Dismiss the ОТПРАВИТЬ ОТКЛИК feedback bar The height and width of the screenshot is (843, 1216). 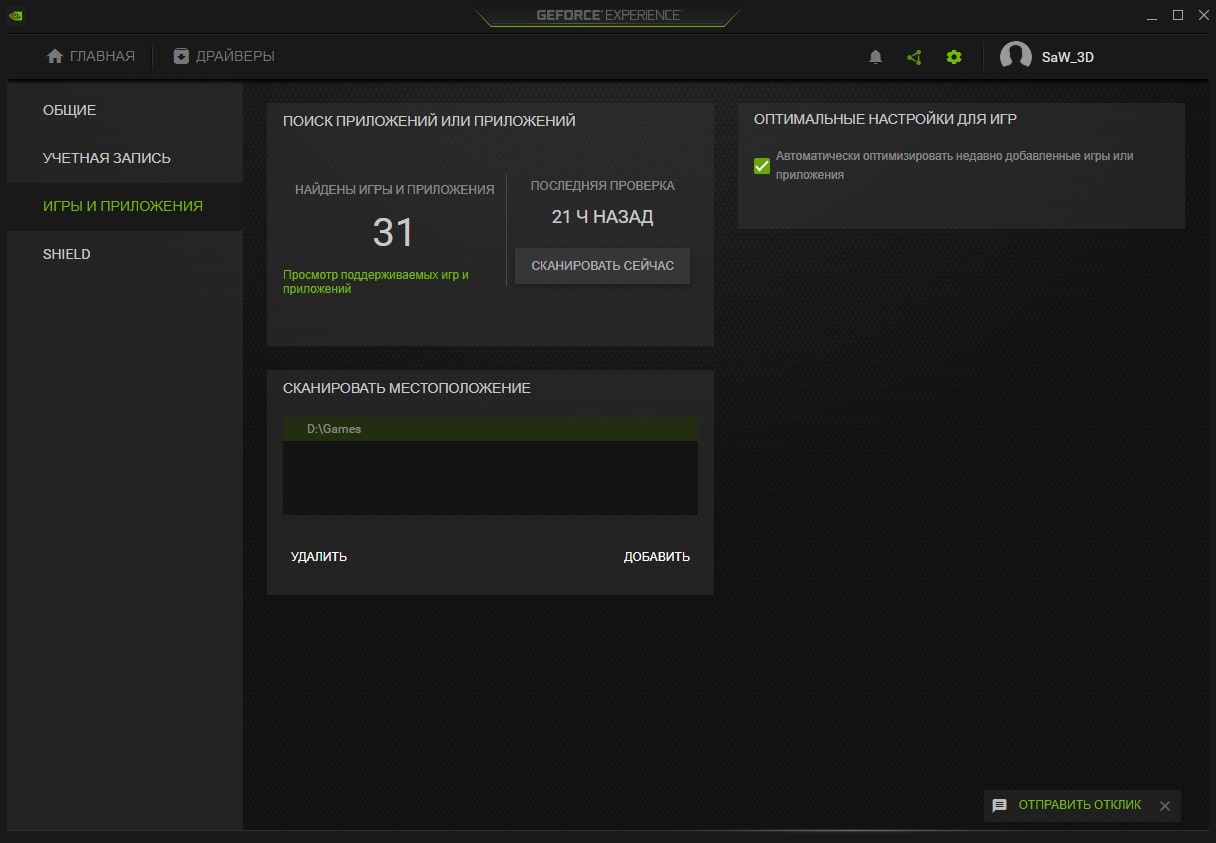click(1164, 806)
